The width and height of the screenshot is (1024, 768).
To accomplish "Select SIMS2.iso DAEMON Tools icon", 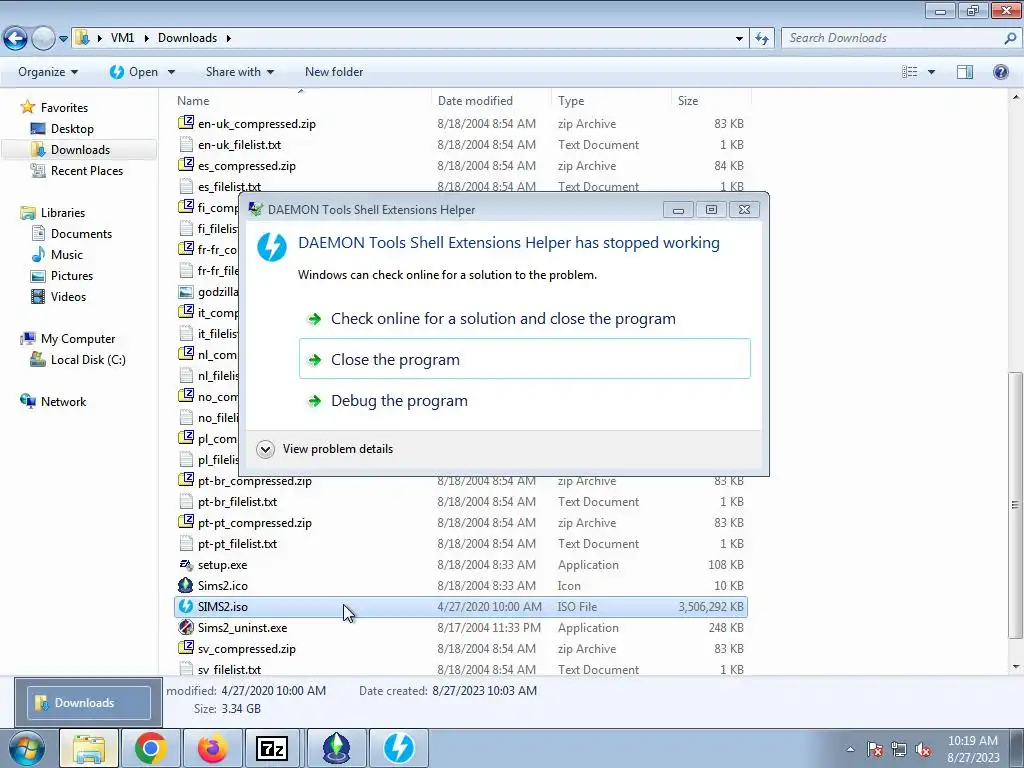I will pyautogui.click(x=186, y=606).
